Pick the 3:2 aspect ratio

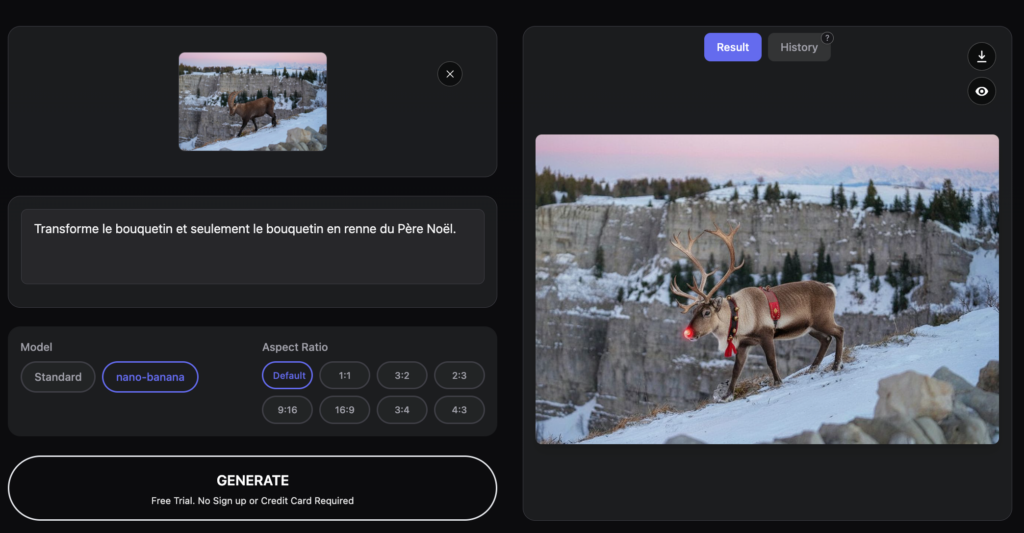[402, 376]
